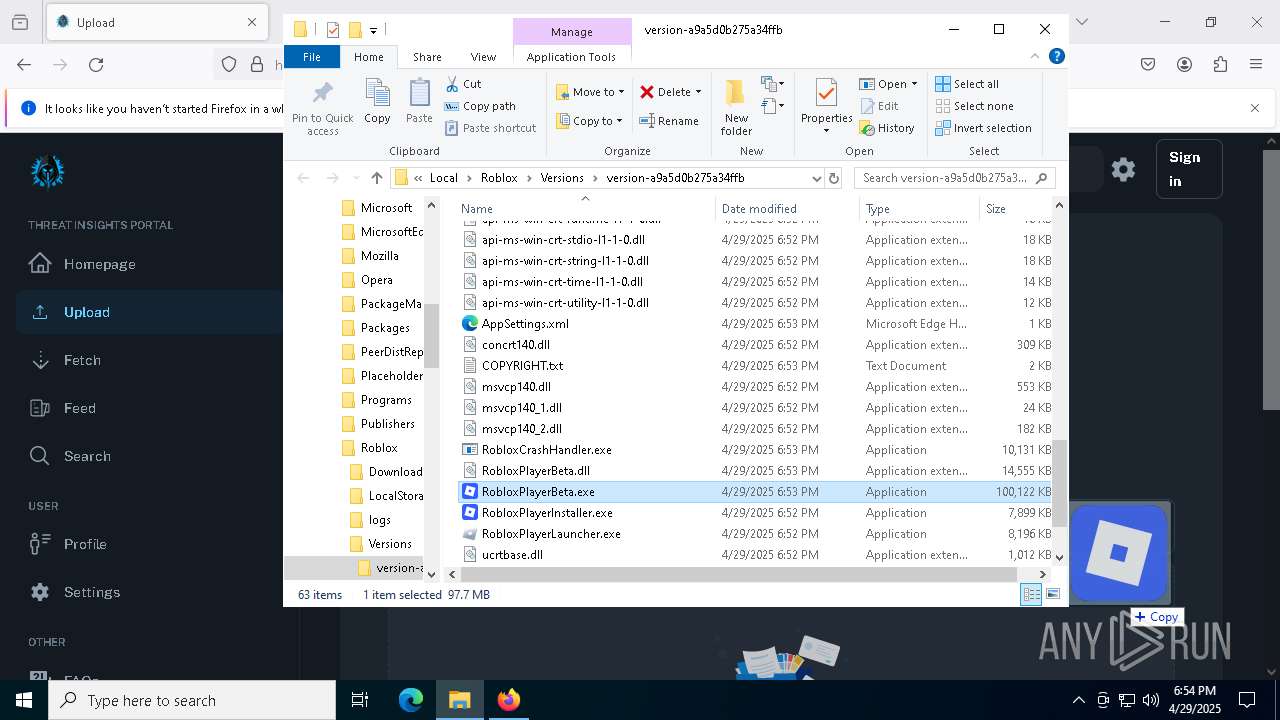Click Select none
Image resolution: width=1280 pixels, height=720 pixels.
point(974,106)
